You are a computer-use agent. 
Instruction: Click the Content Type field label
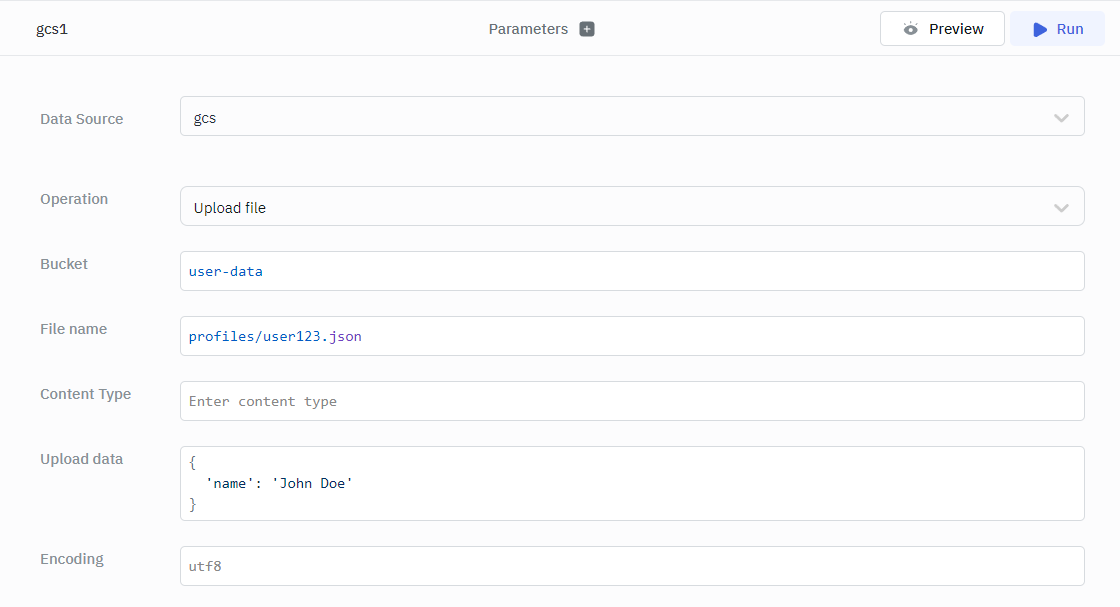[x=85, y=394]
